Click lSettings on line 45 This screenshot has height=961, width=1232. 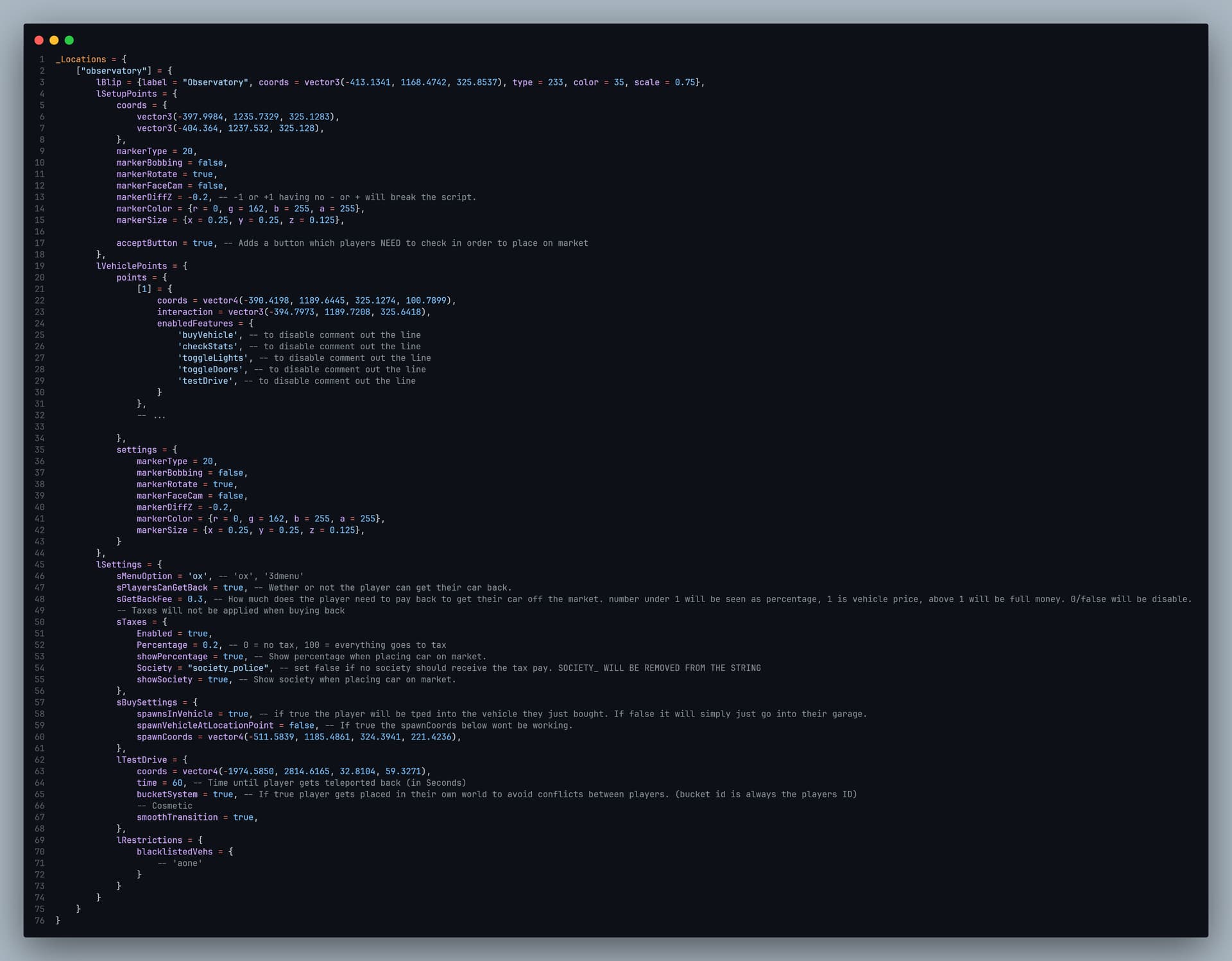point(119,565)
